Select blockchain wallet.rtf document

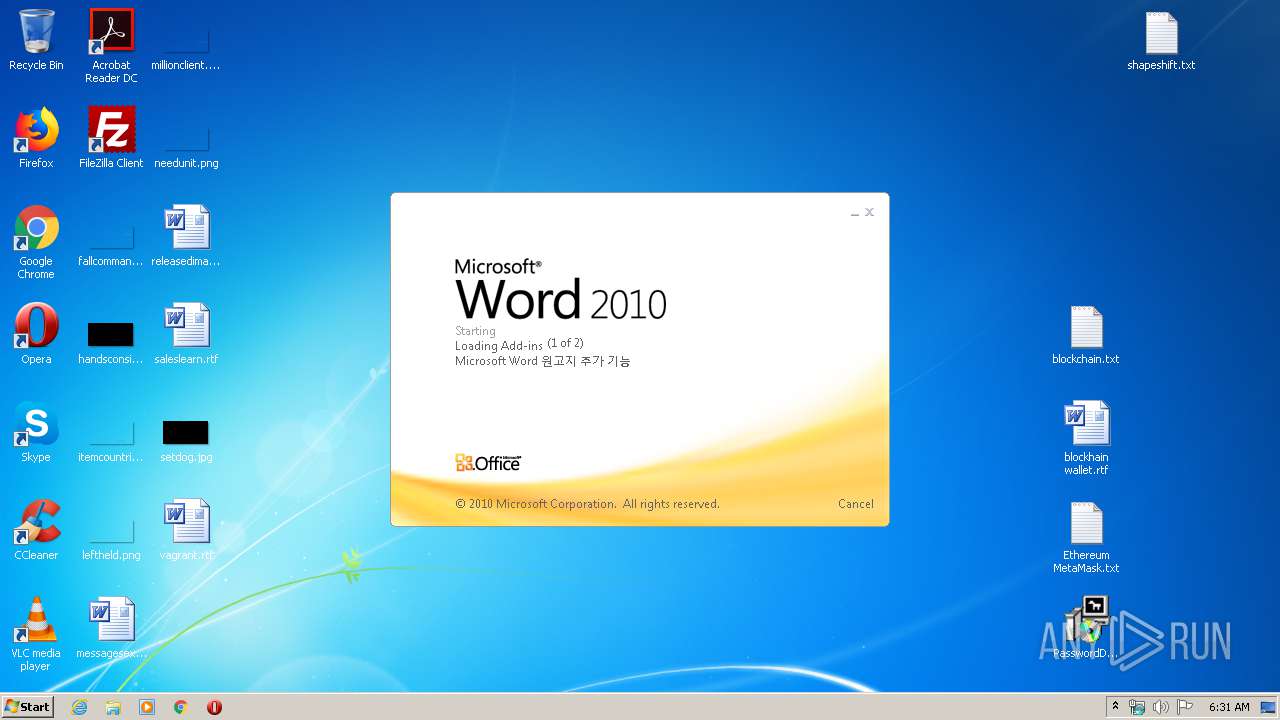[x=1086, y=438]
